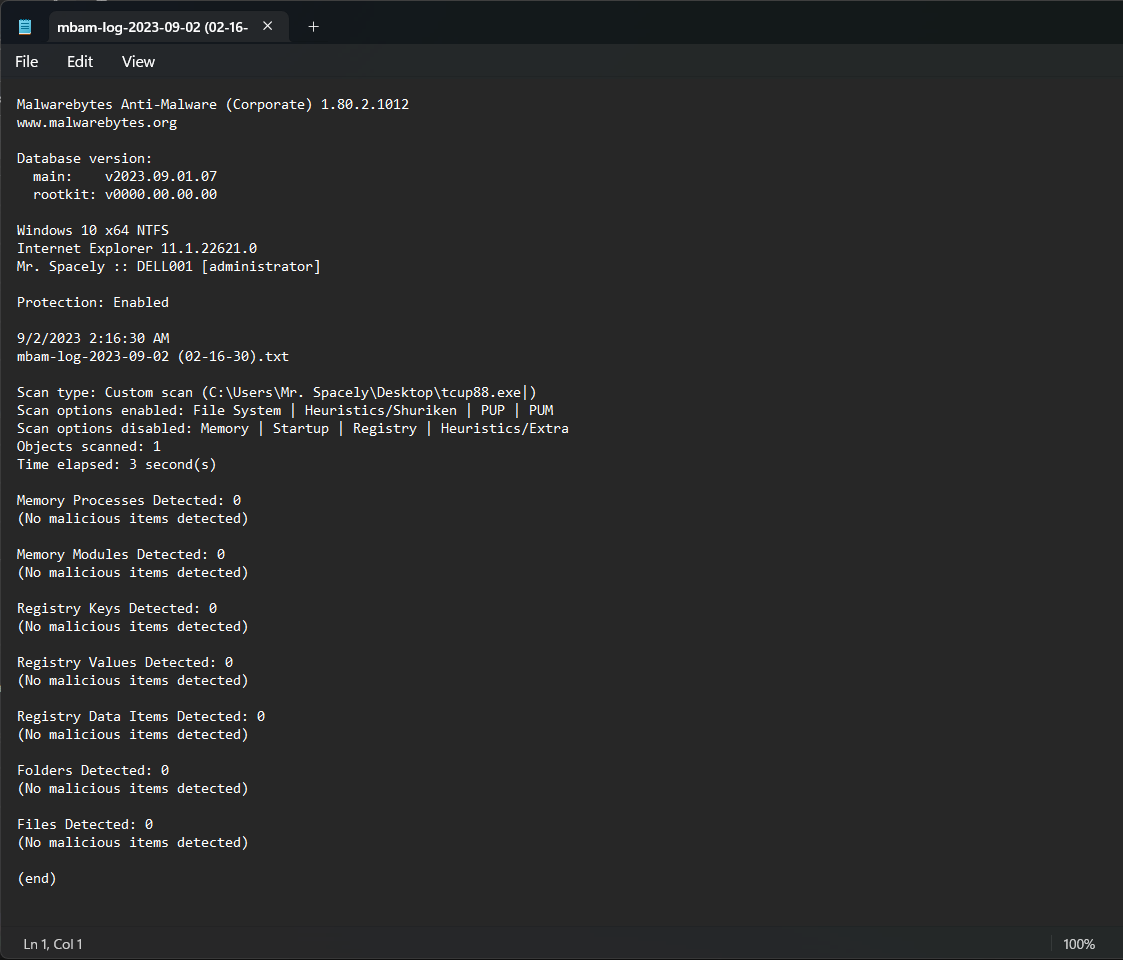1123x960 pixels.
Task: Click the Mr. Spacely :: DELL001 [administrator] line
Action: [x=169, y=267]
